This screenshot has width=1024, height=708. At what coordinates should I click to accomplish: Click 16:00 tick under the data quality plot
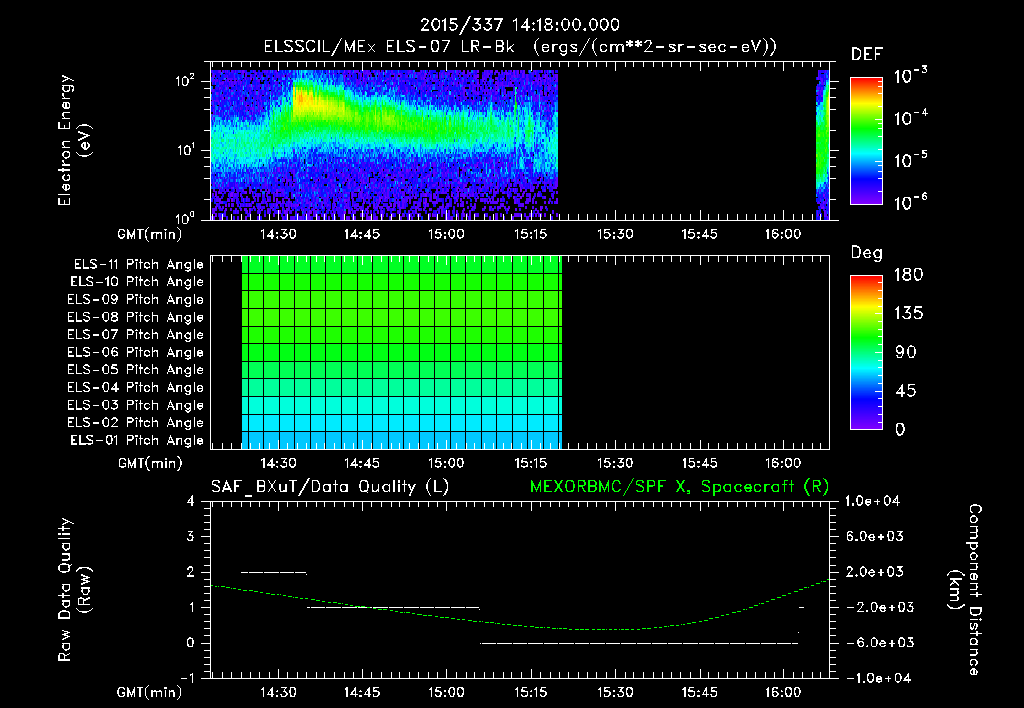tap(783, 692)
